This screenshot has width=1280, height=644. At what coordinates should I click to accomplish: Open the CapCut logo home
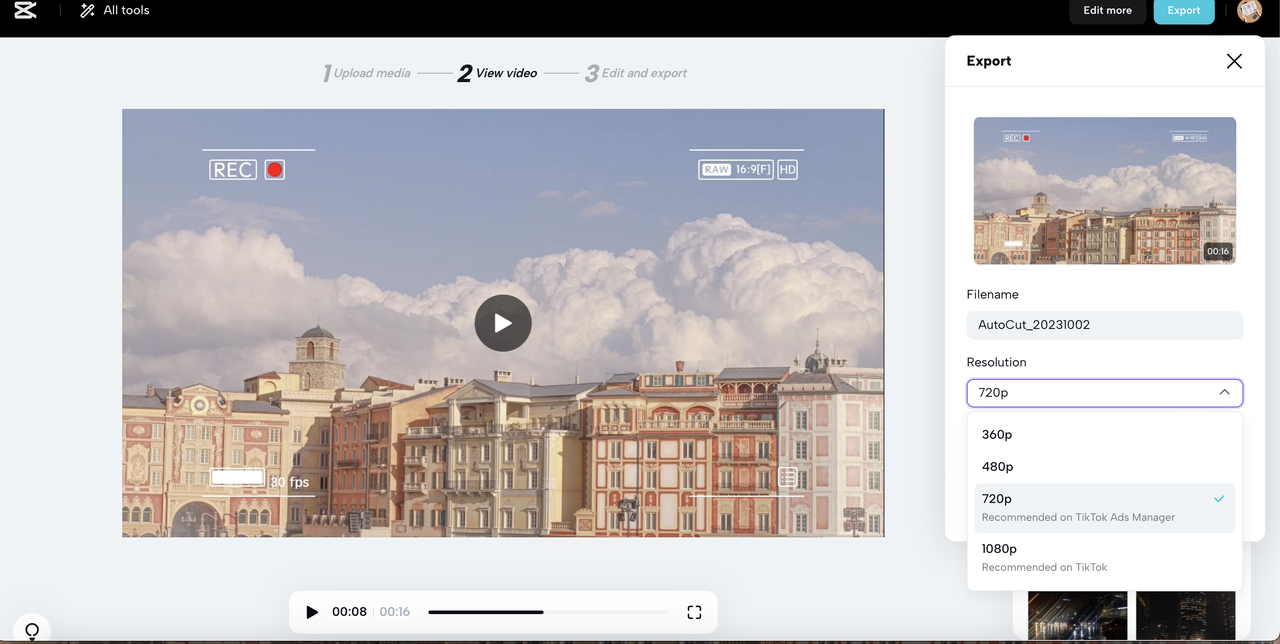point(25,10)
